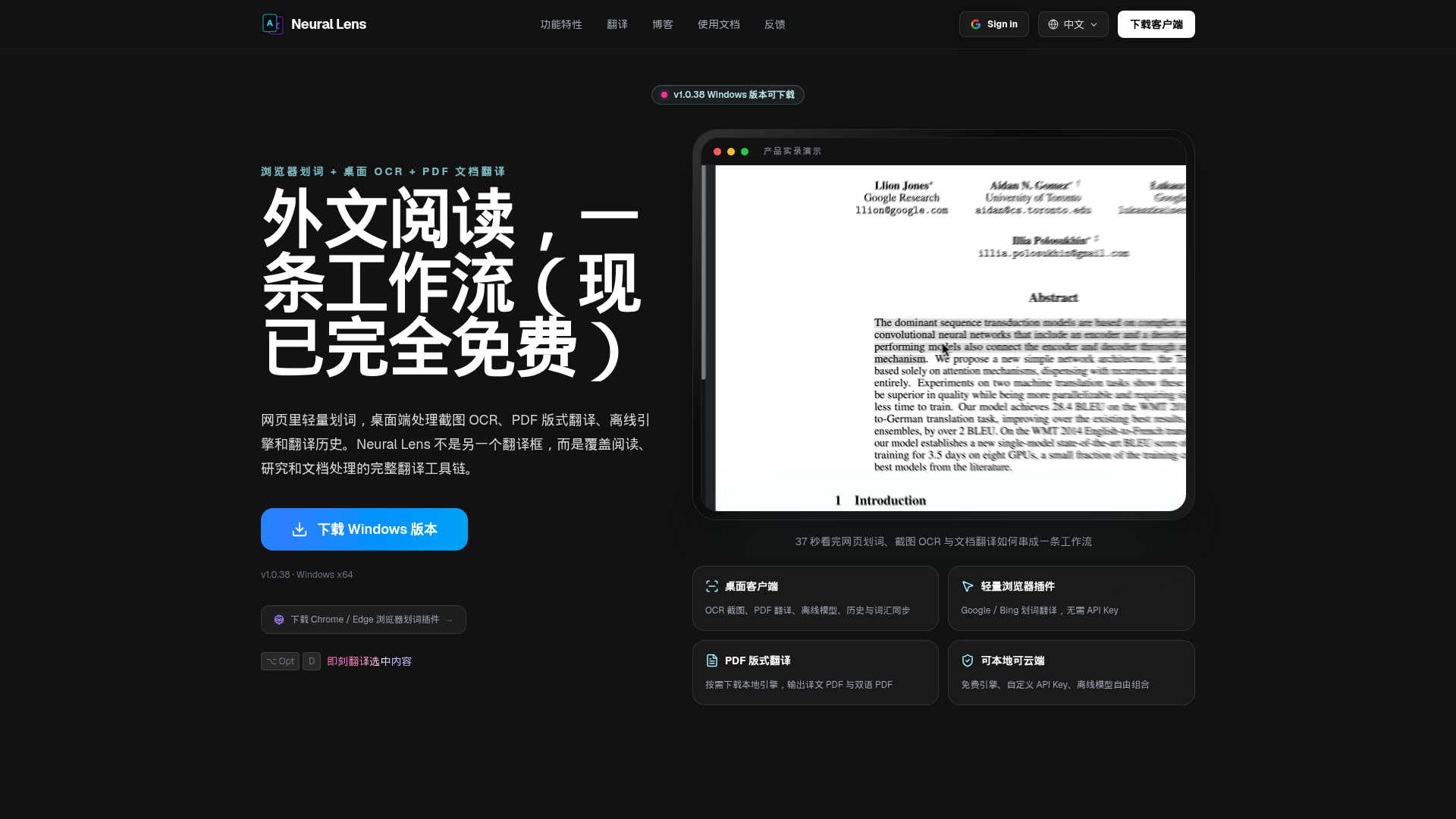Open 翻译 navigation item
Screen dimensions: 1456x819
coord(617,24)
